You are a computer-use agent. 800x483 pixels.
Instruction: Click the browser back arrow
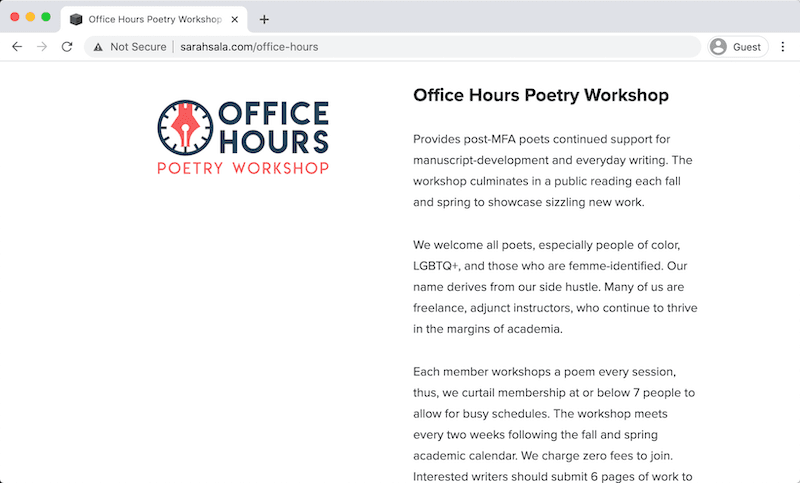[x=17, y=47]
